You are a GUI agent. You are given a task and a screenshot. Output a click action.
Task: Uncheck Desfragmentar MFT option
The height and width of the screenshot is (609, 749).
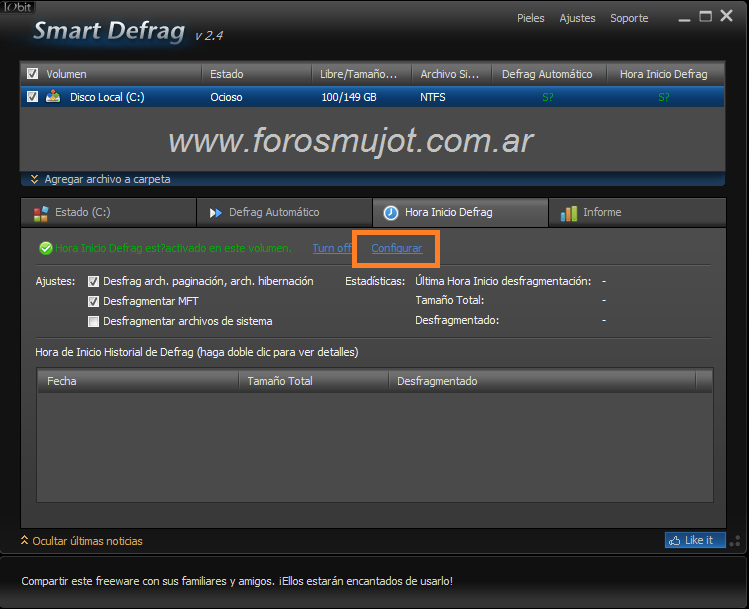point(94,301)
